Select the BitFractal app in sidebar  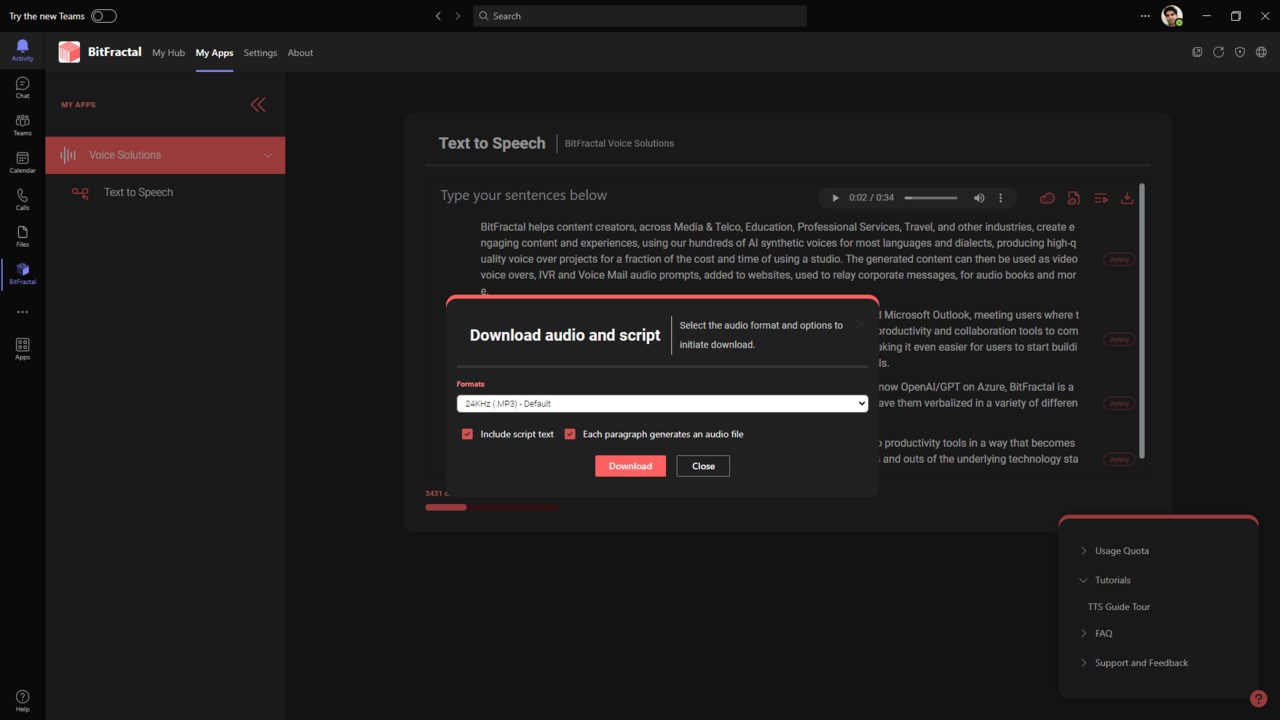point(22,274)
